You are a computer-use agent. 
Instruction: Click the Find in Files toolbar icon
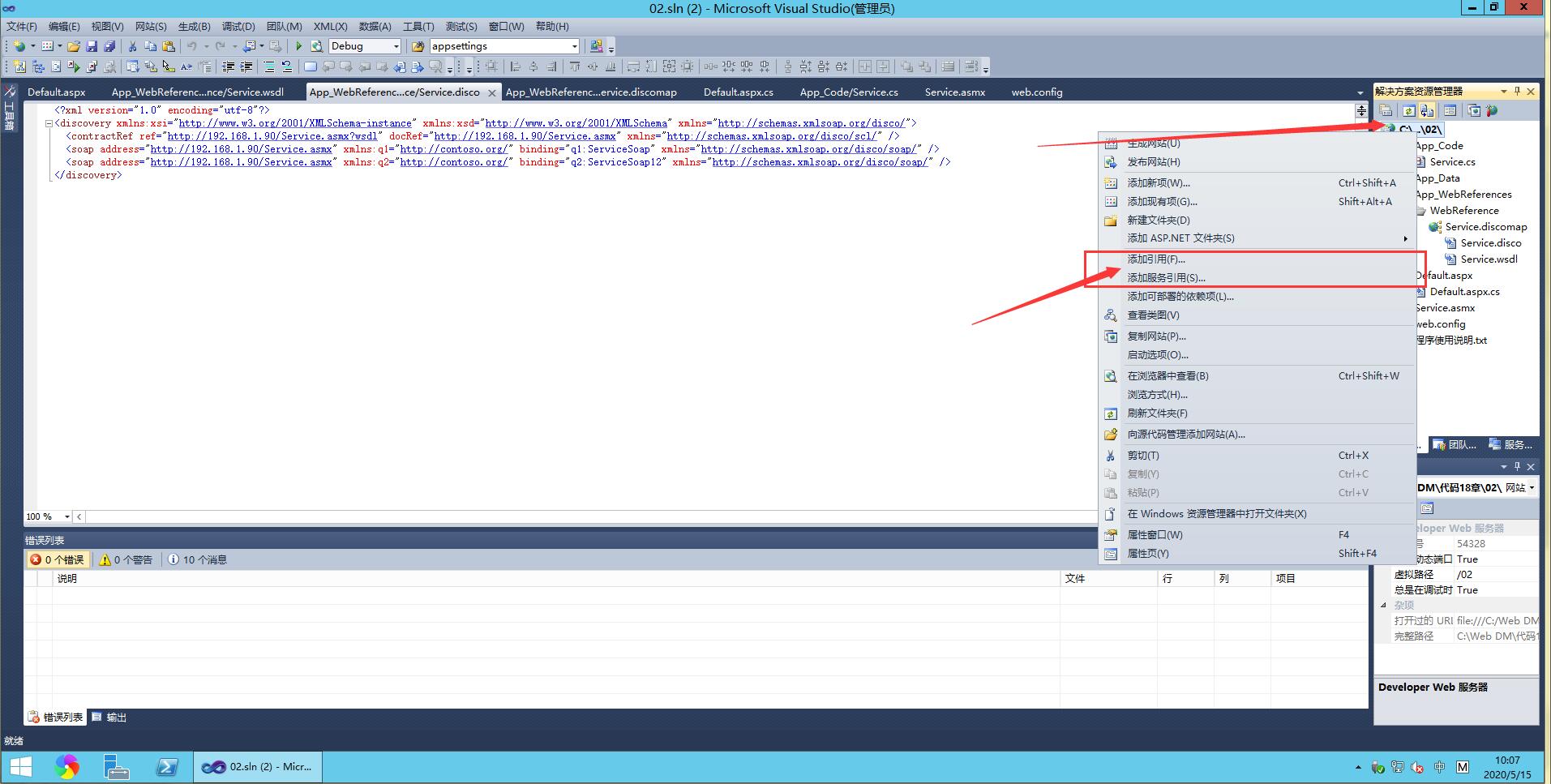418,46
